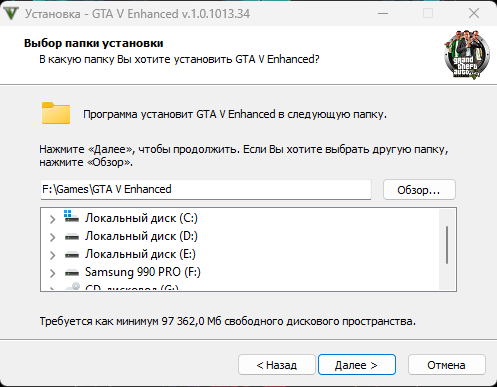Select the Local Disk (E:) drive icon

[72, 255]
